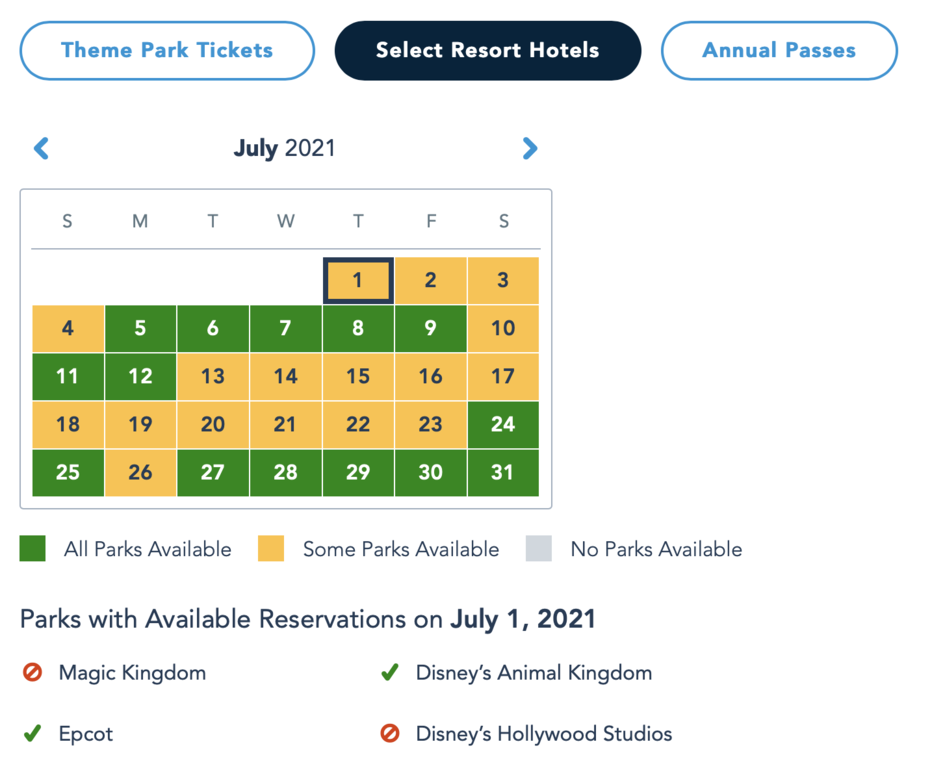
Task: Select July 31 calendar date
Action: point(503,473)
